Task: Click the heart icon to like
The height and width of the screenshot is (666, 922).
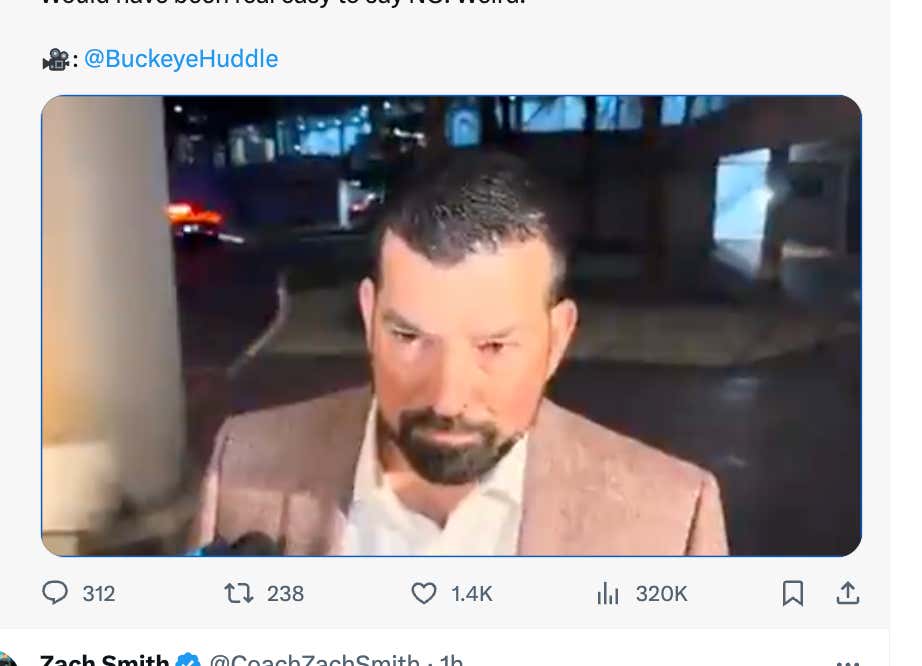Action: point(425,593)
